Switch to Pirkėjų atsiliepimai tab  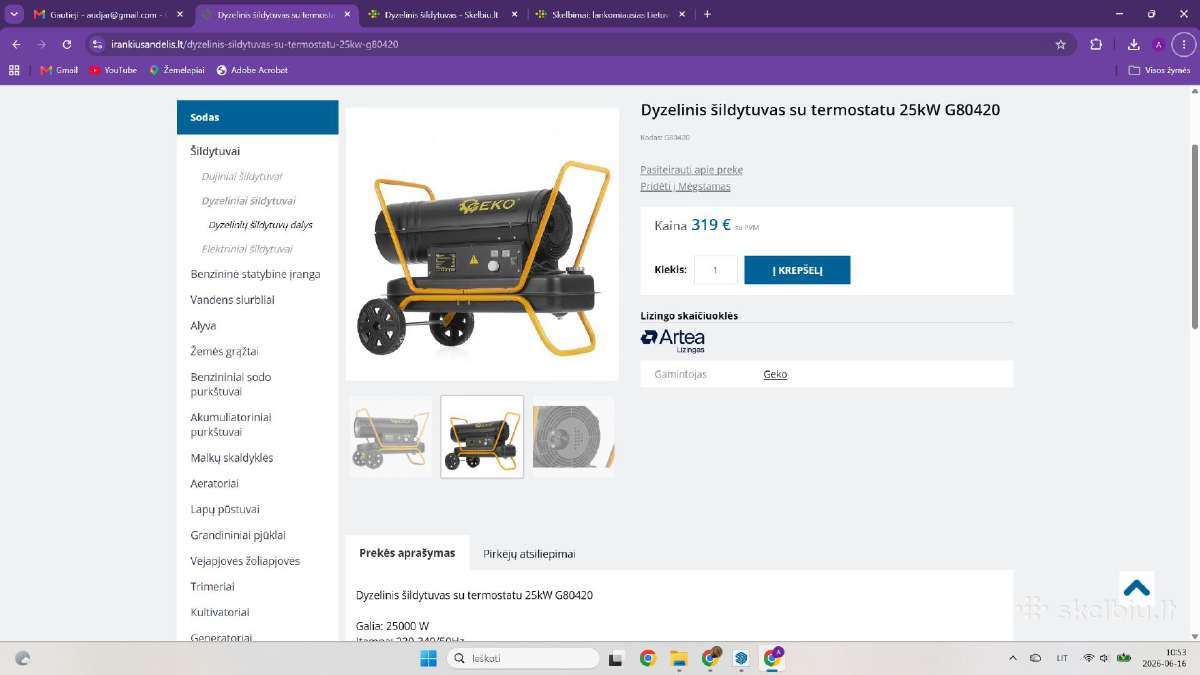coord(529,553)
